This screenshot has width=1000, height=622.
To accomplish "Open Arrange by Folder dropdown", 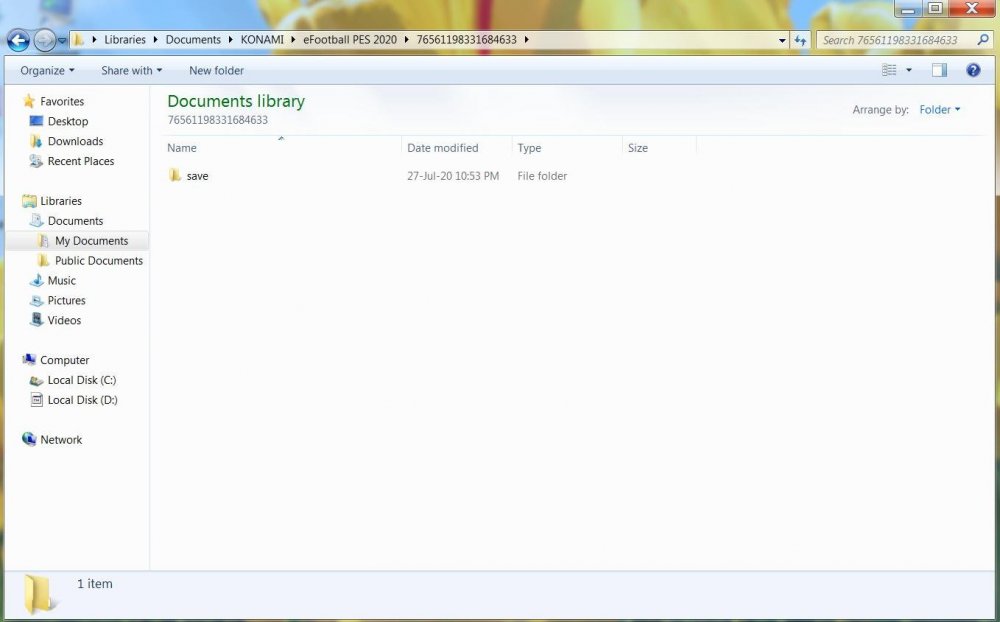I will pyautogui.click(x=939, y=110).
